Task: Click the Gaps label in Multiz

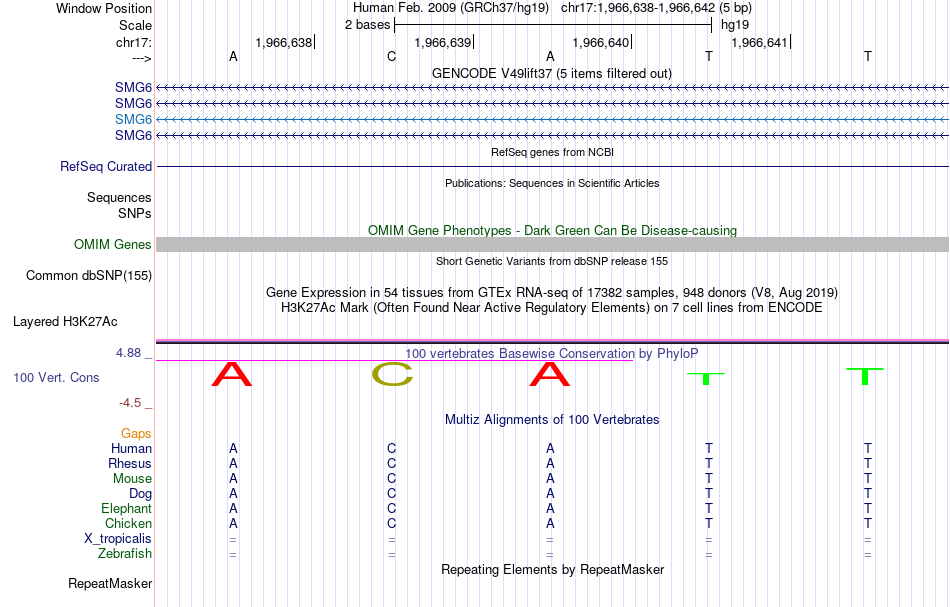Action: click(136, 433)
